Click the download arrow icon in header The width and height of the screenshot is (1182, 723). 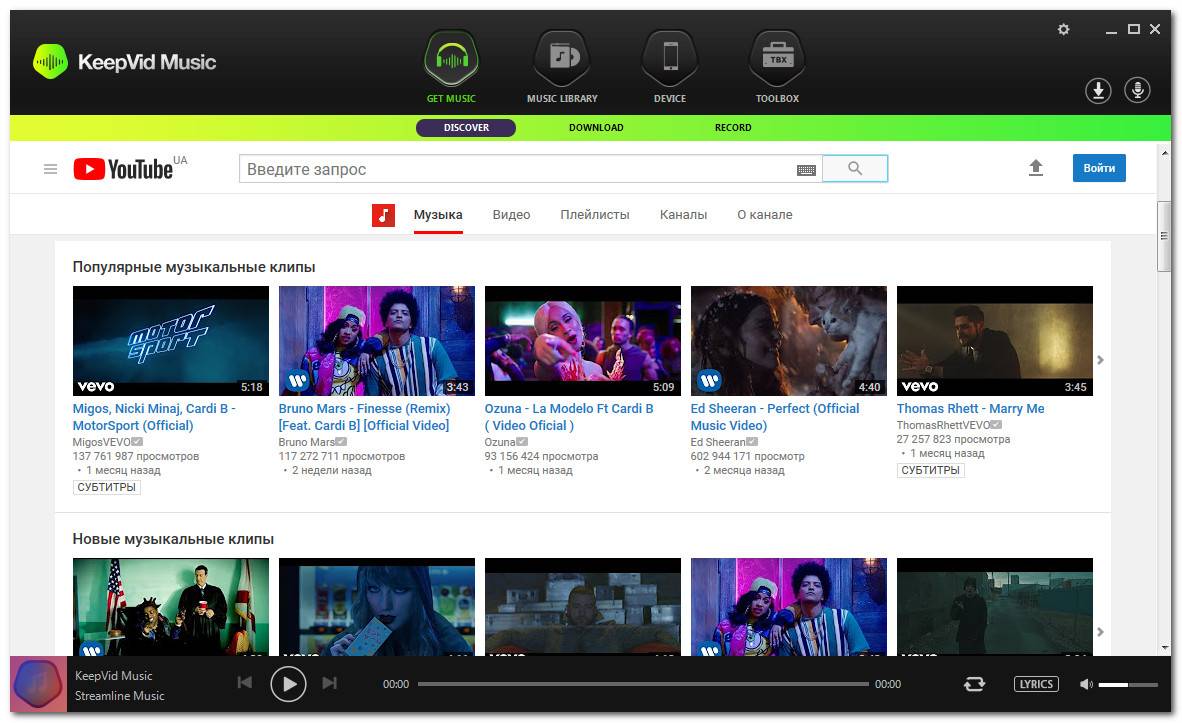[x=1098, y=90]
